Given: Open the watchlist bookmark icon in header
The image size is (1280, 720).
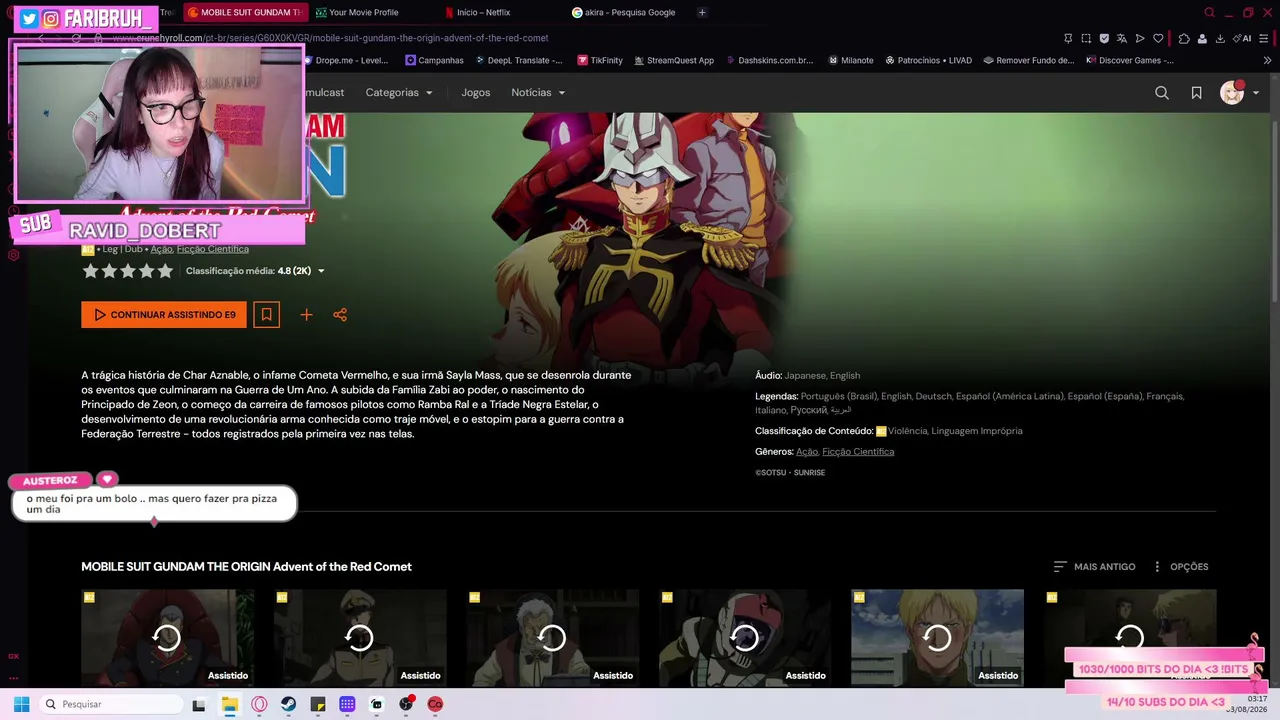Looking at the screenshot, I should click(x=1196, y=92).
